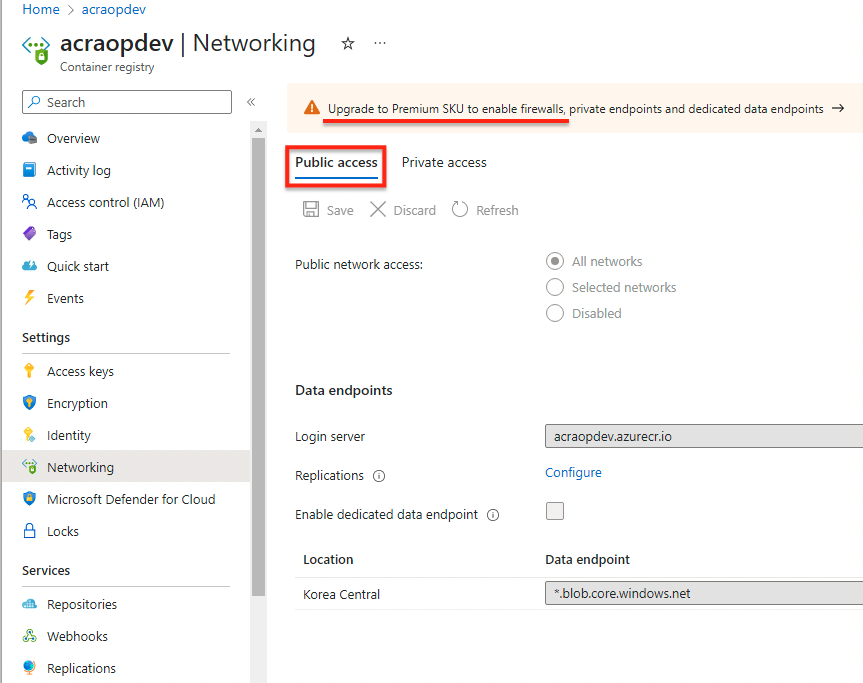Click the Identity key icon
The image size is (863, 683).
[29, 434]
